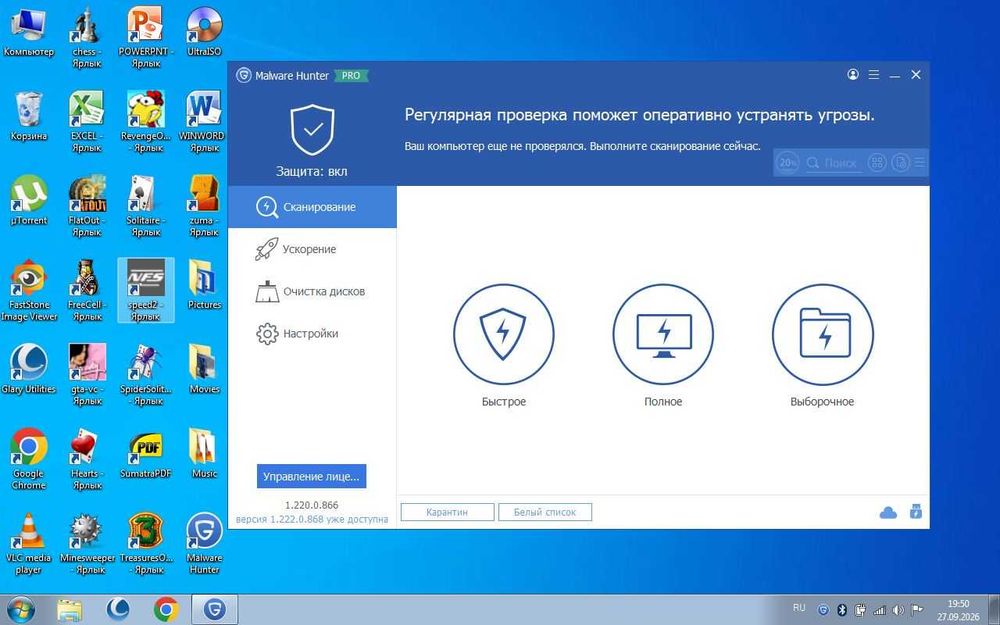Screen dimensions: 1000x625
Task: Minimize the Malware Hunter window
Action: tap(895, 75)
